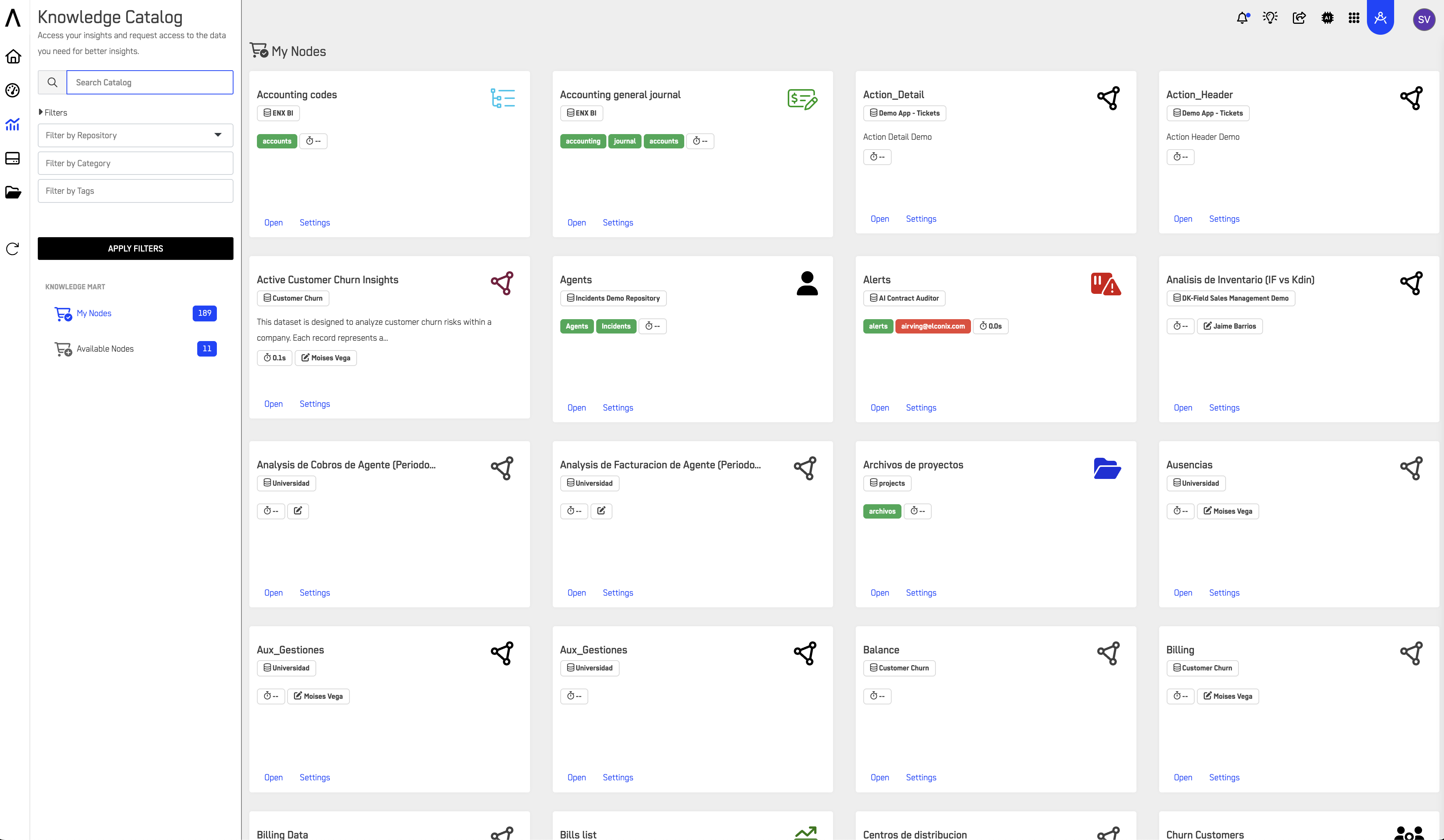The height and width of the screenshot is (840, 1444).
Task: Click the refresh icon in left sidebar
Action: tap(12, 249)
